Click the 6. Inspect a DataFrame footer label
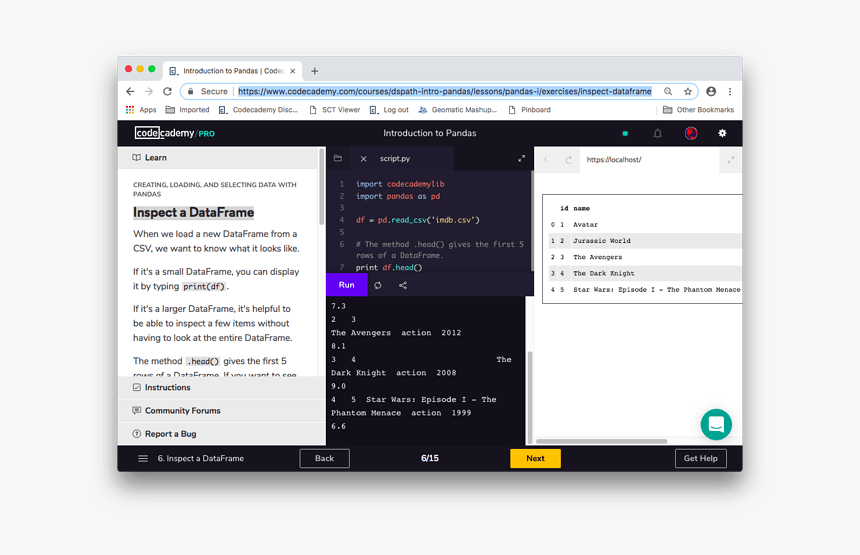The width and height of the screenshot is (860, 555). tap(201, 458)
